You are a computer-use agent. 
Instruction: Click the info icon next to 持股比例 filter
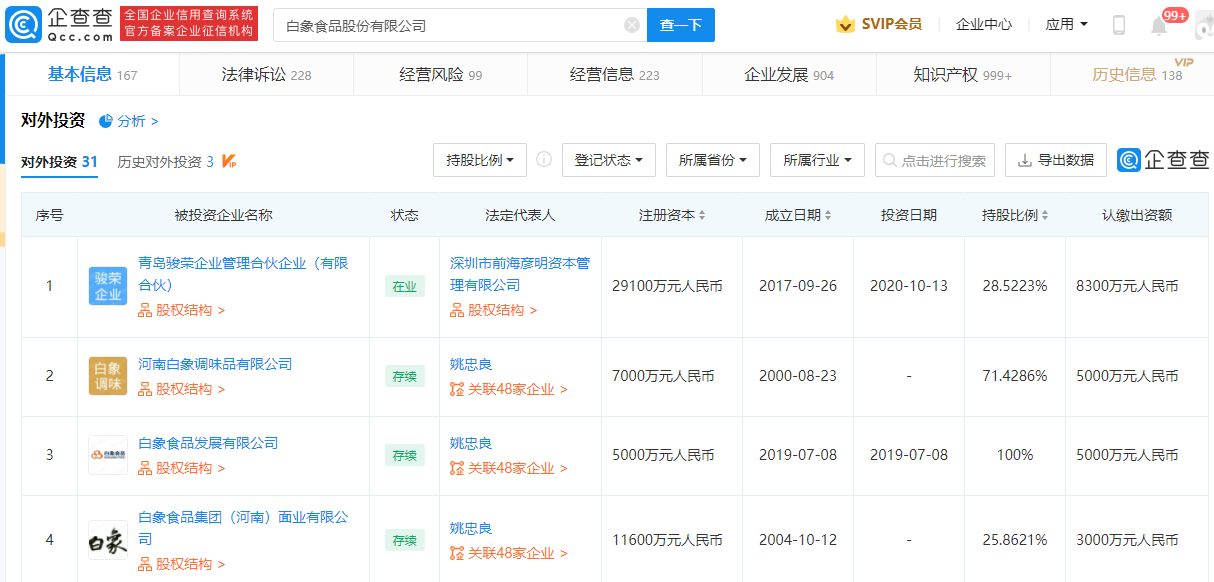point(544,160)
